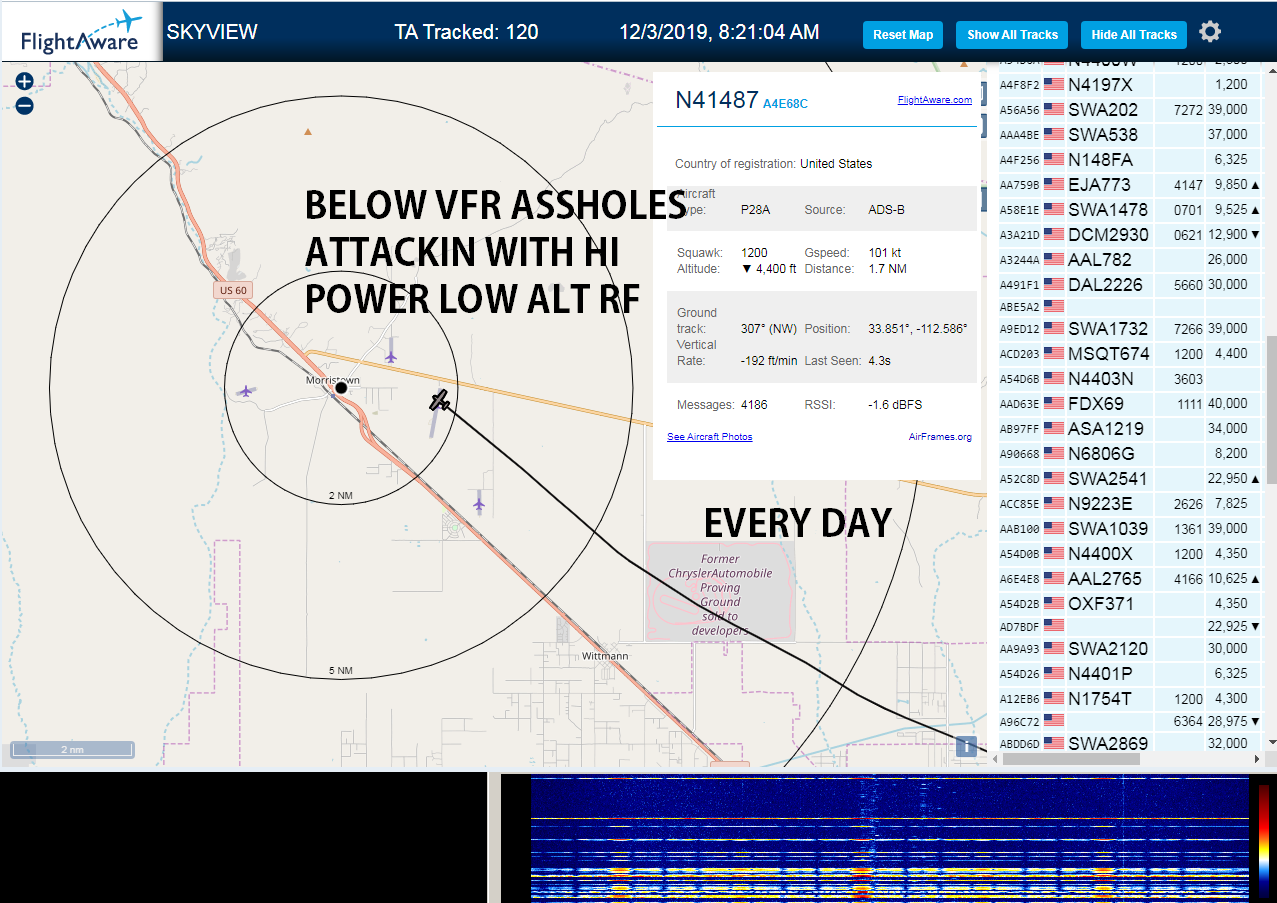Click the map scale bar showing 2 nm
This screenshot has width=1277, height=903.
click(x=72, y=749)
